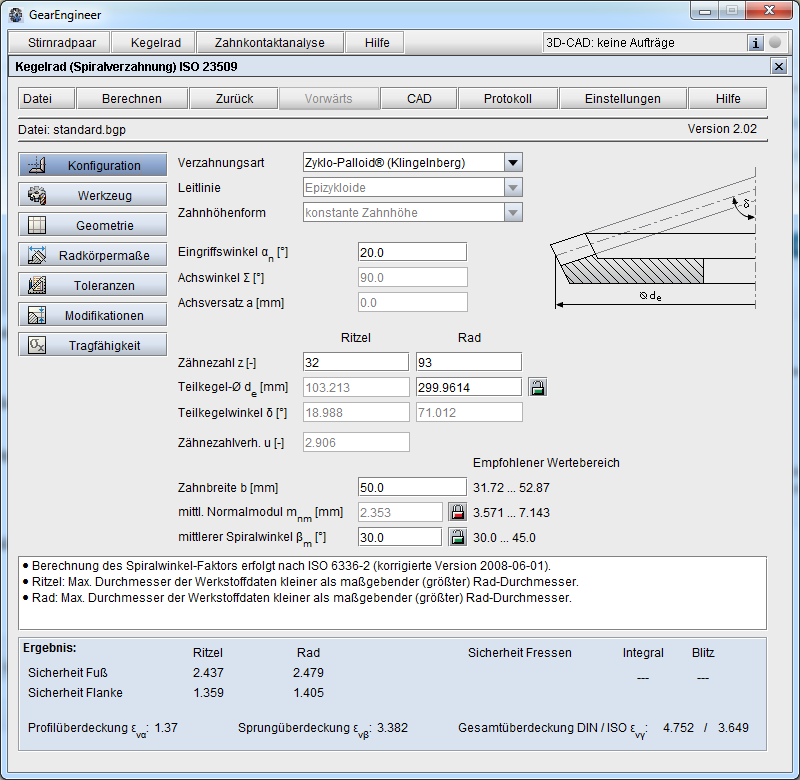Screen dimensions: 800x780
Task: Click the mittlerer Spiralwinkel input field
Action: (400, 537)
